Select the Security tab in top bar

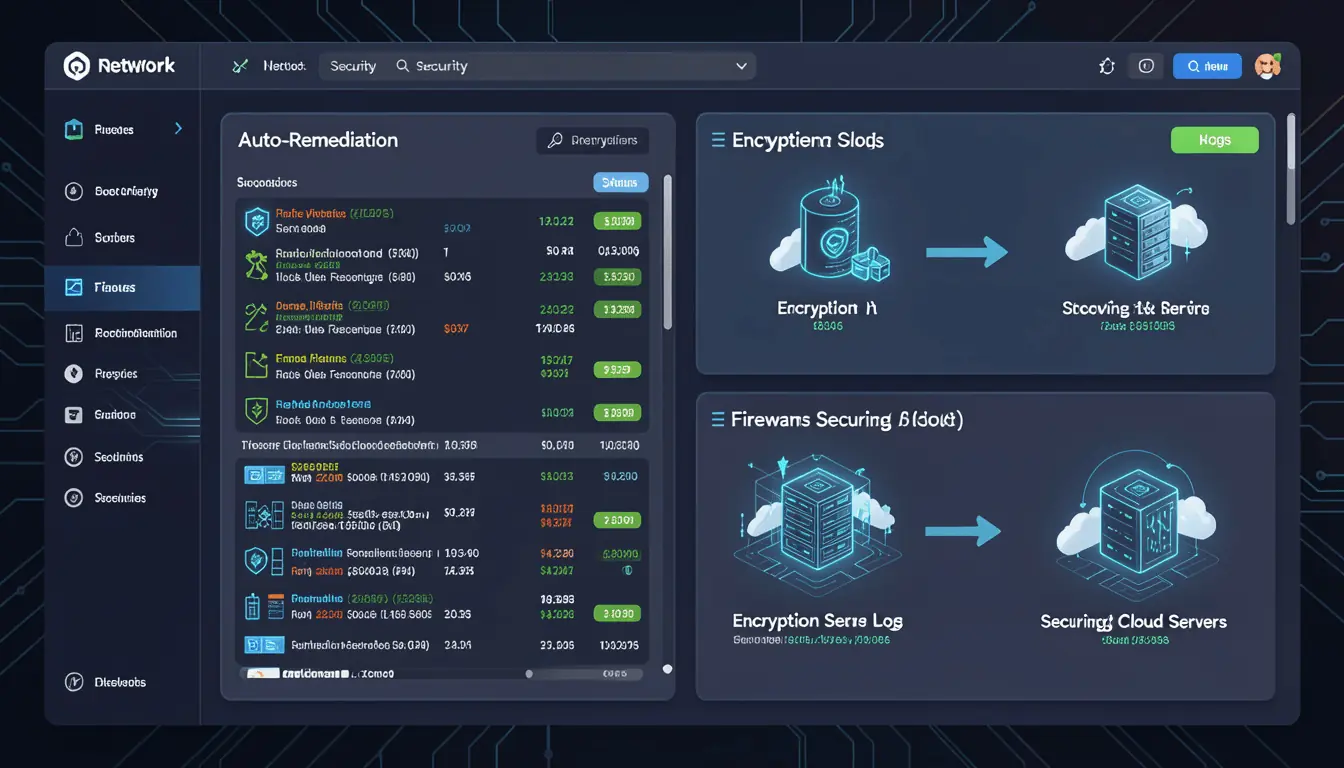pos(352,66)
